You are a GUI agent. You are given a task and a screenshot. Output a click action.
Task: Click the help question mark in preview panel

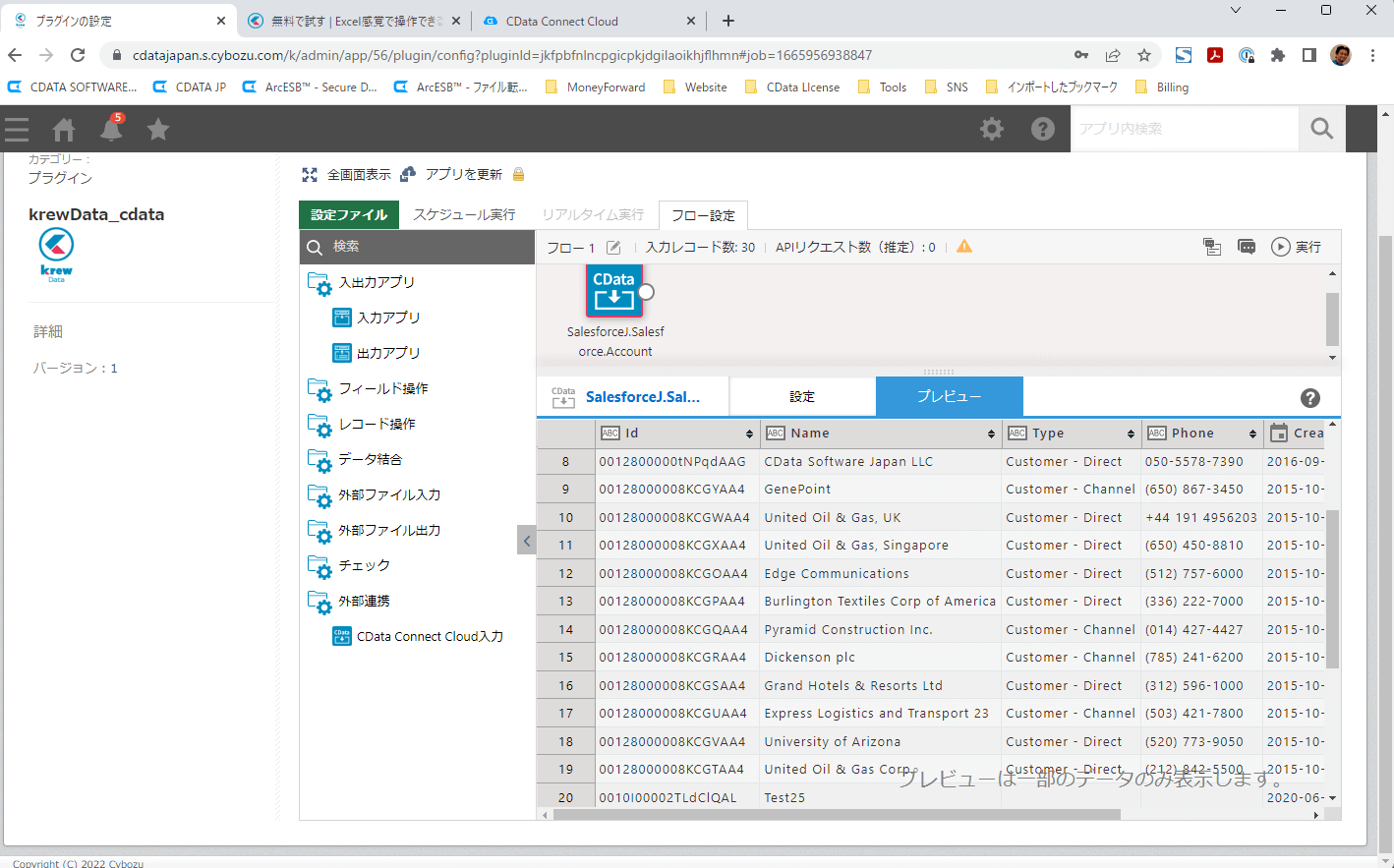click(1309, 398)
